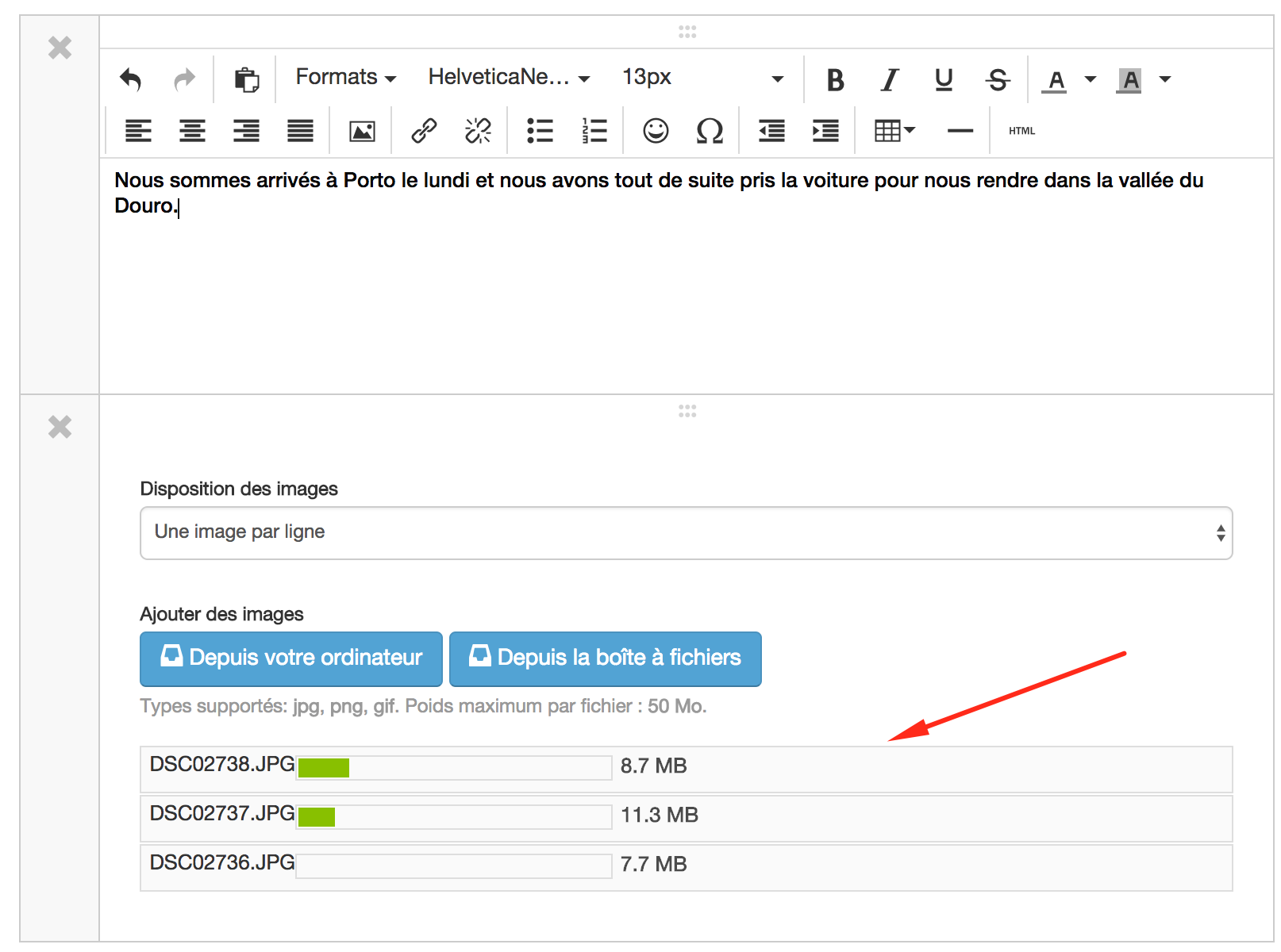Open the table insert menu
The image size is (1281, 952).
click(894, 131)
